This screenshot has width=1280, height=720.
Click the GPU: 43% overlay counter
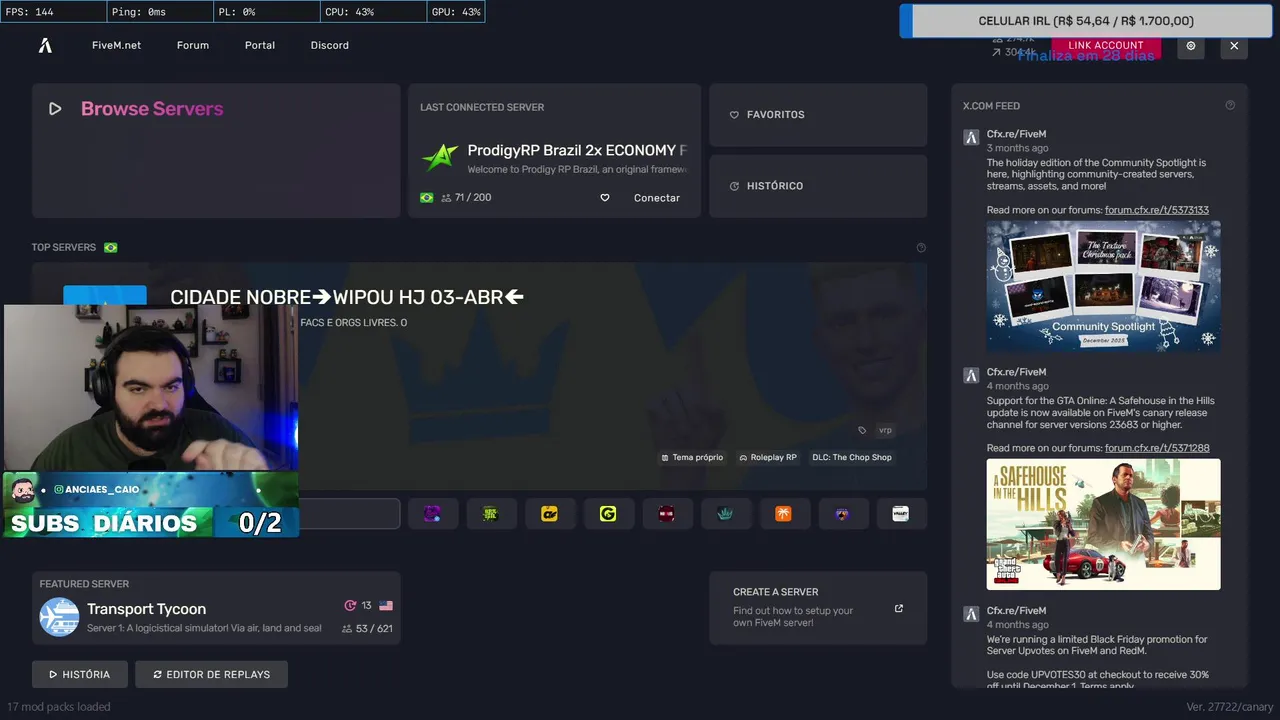pos(456,12)
